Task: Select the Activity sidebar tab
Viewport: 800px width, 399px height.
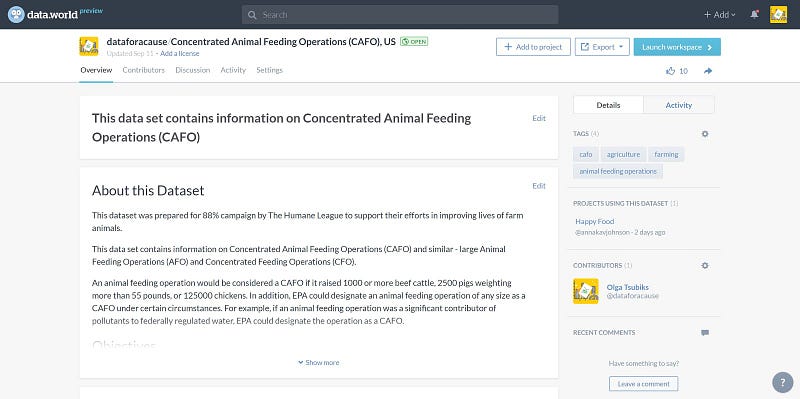Action: [679, 105]
